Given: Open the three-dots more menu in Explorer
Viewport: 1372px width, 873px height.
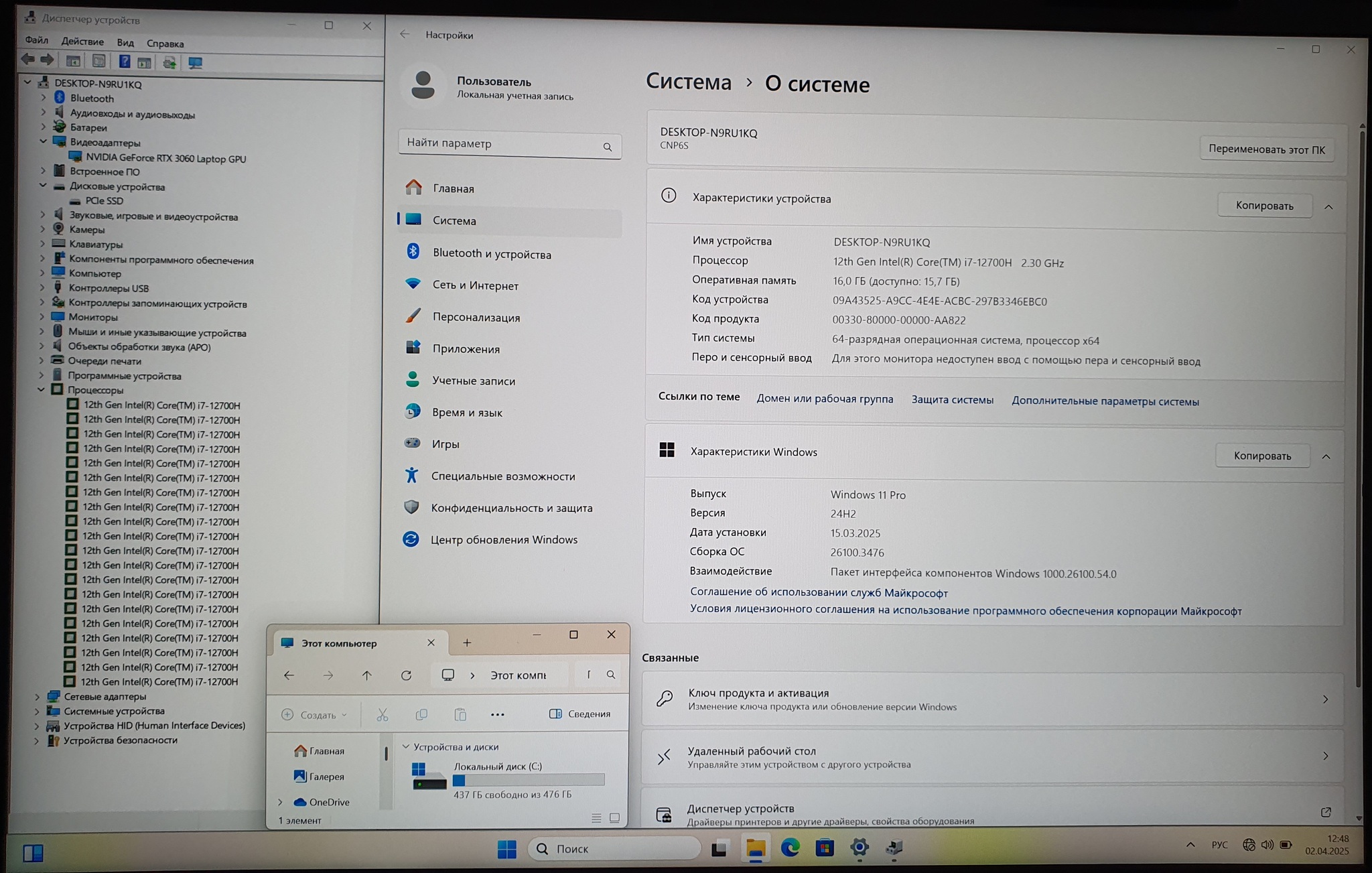Looking at the screenshot, I should [497, 715].
